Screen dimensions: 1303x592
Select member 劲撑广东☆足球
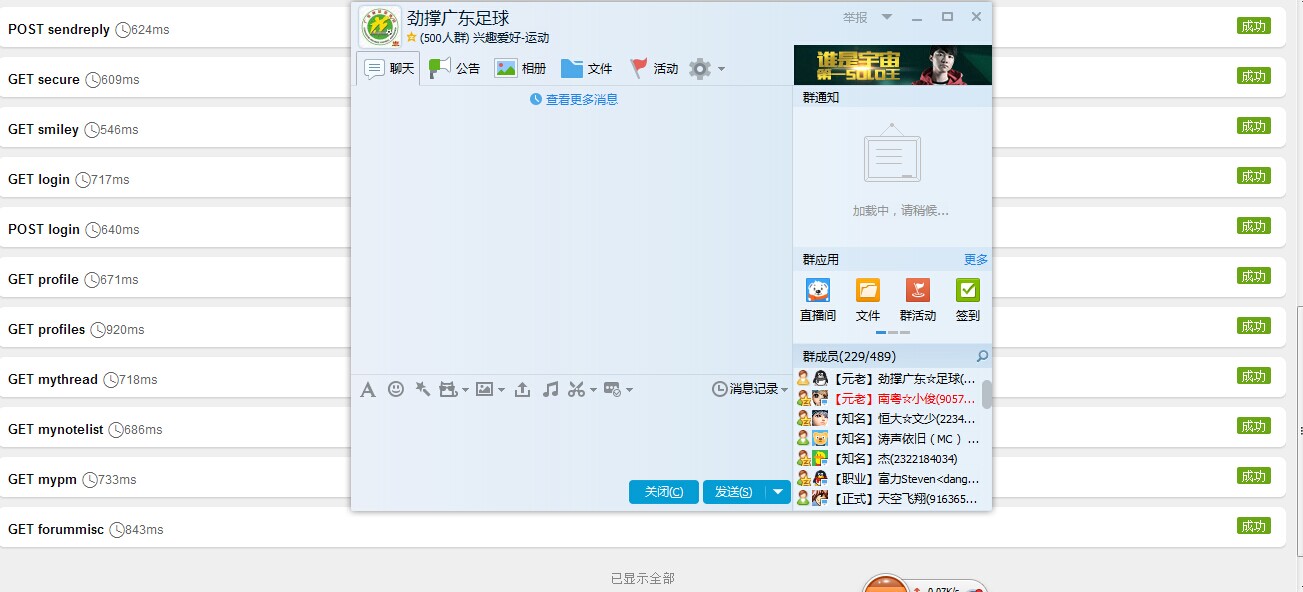pos(887,378)
